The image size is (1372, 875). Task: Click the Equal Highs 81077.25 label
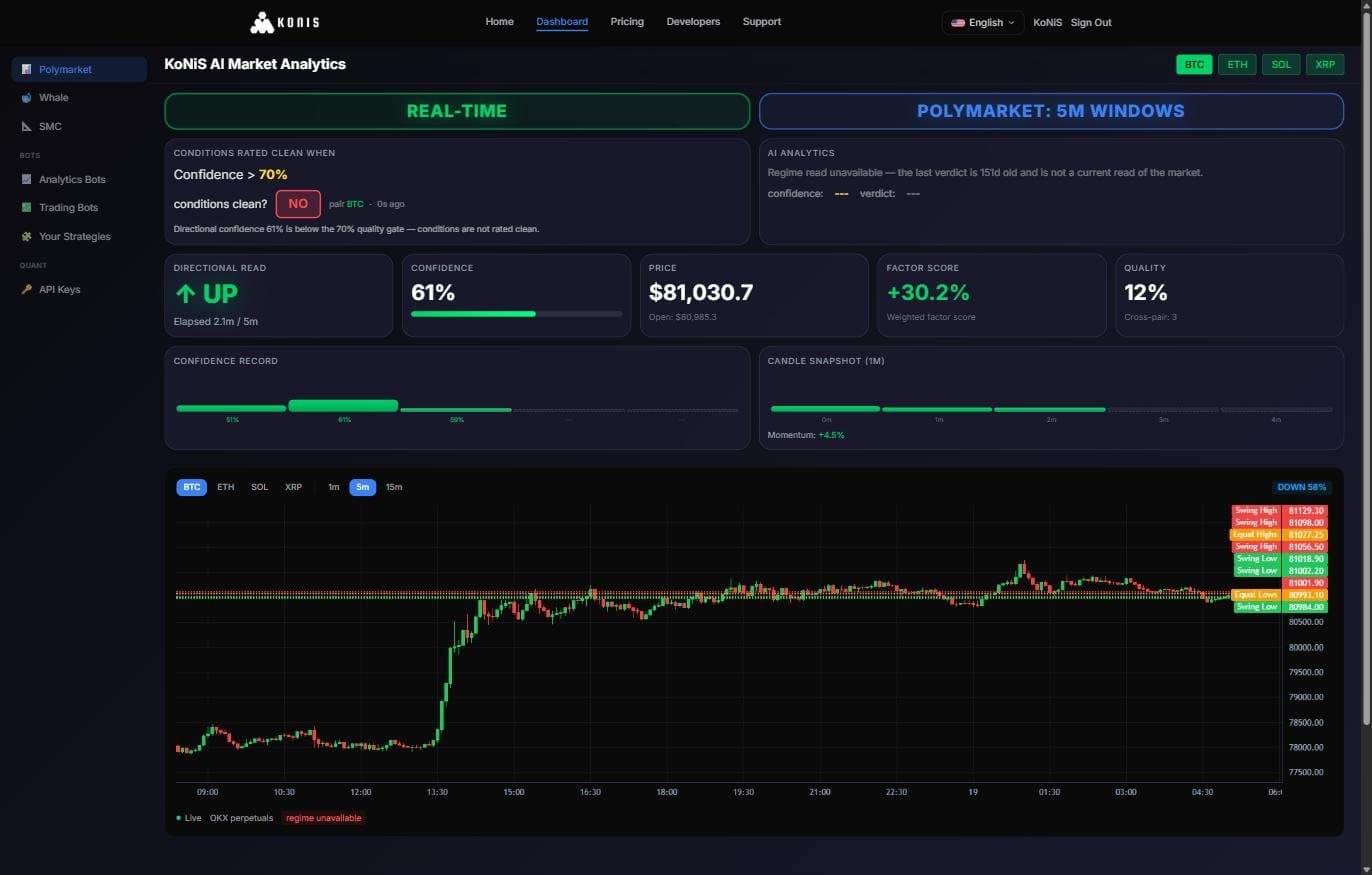pyautogui.click(x=1280, y=534)
